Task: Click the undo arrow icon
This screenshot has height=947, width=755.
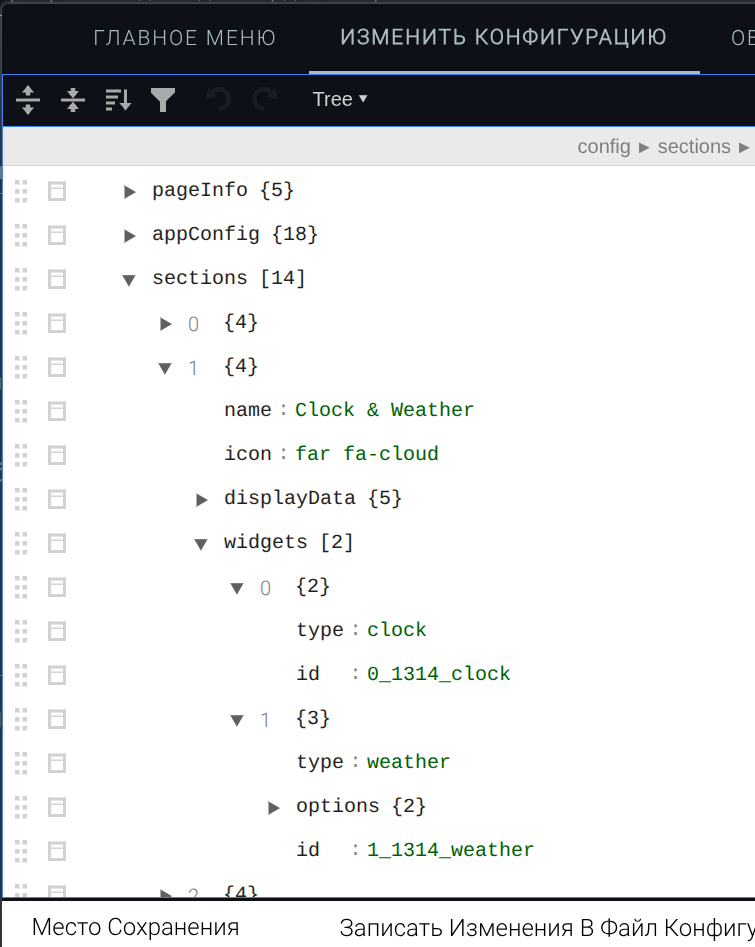Action: pos(218,100)
